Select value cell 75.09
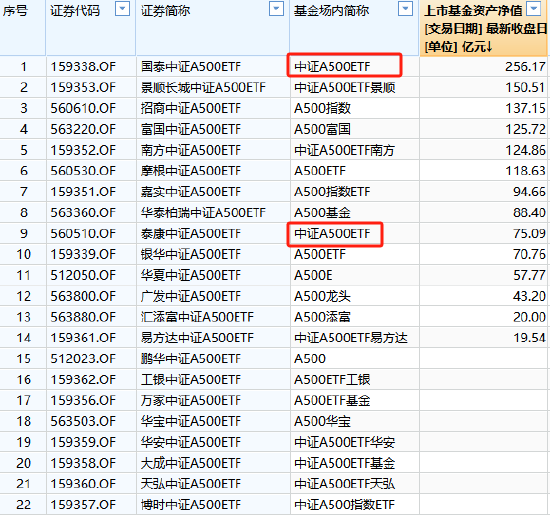This screenshot has width=550, height=515. point(484,234)
